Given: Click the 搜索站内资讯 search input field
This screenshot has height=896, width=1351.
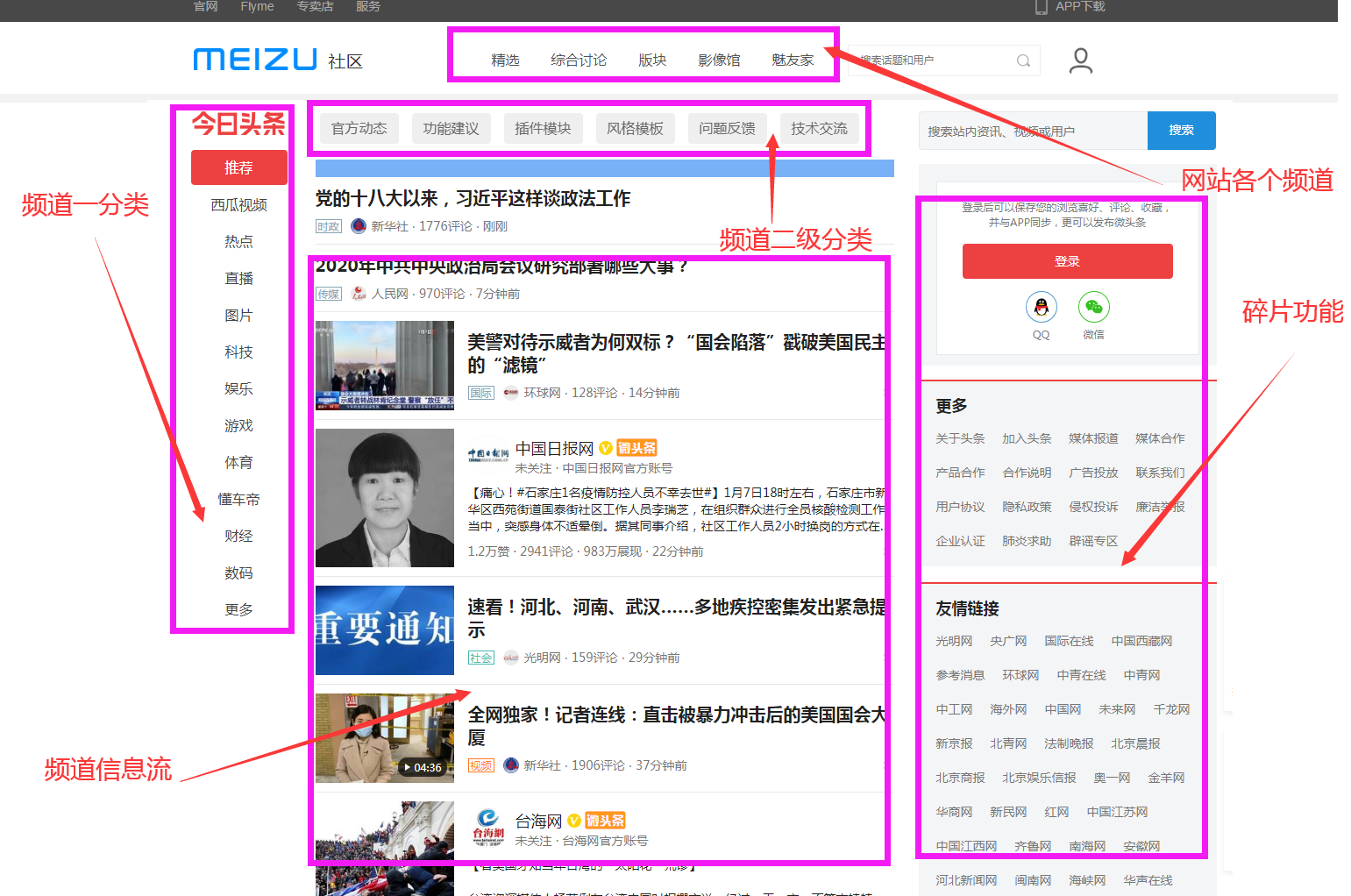Looking at the screenshot, I should pos(1033,132).
